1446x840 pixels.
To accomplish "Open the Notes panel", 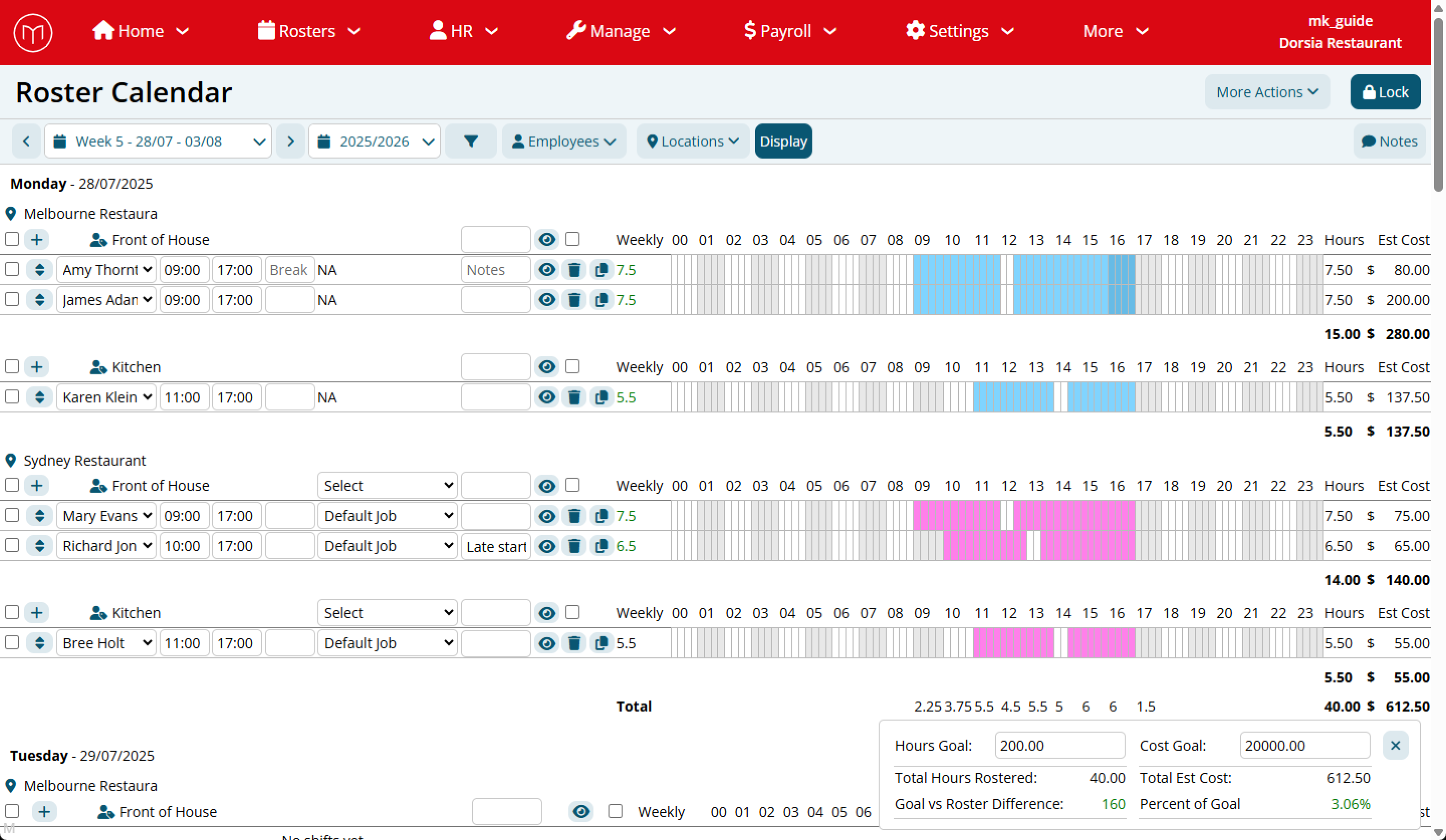I will click(1389, 141).
